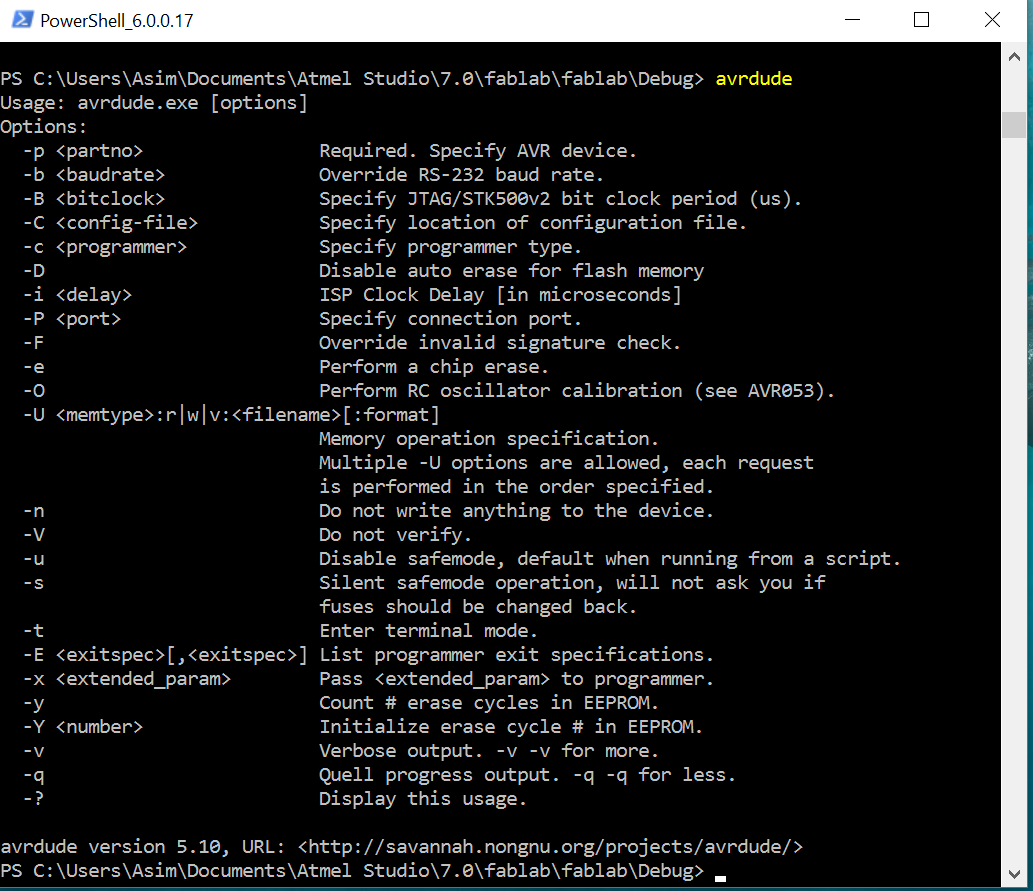Screen dimensions: 1033x891
Task: Click the PowerShell_6.0.0.17 window title
Action: [117, 20]
